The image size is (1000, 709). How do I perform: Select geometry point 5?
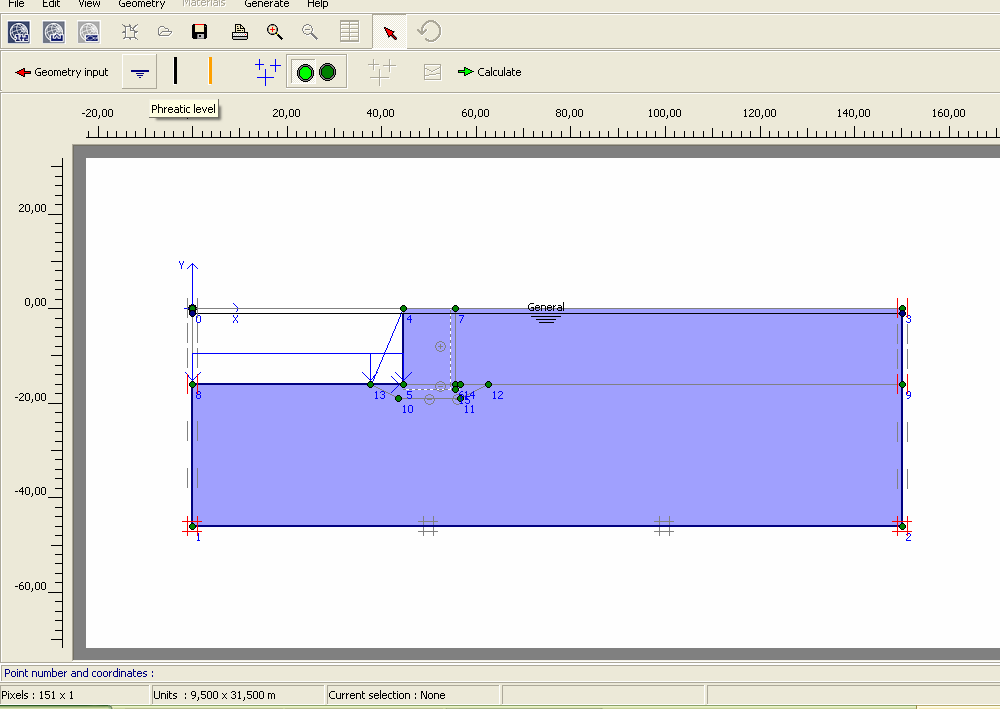click(403, 384)
